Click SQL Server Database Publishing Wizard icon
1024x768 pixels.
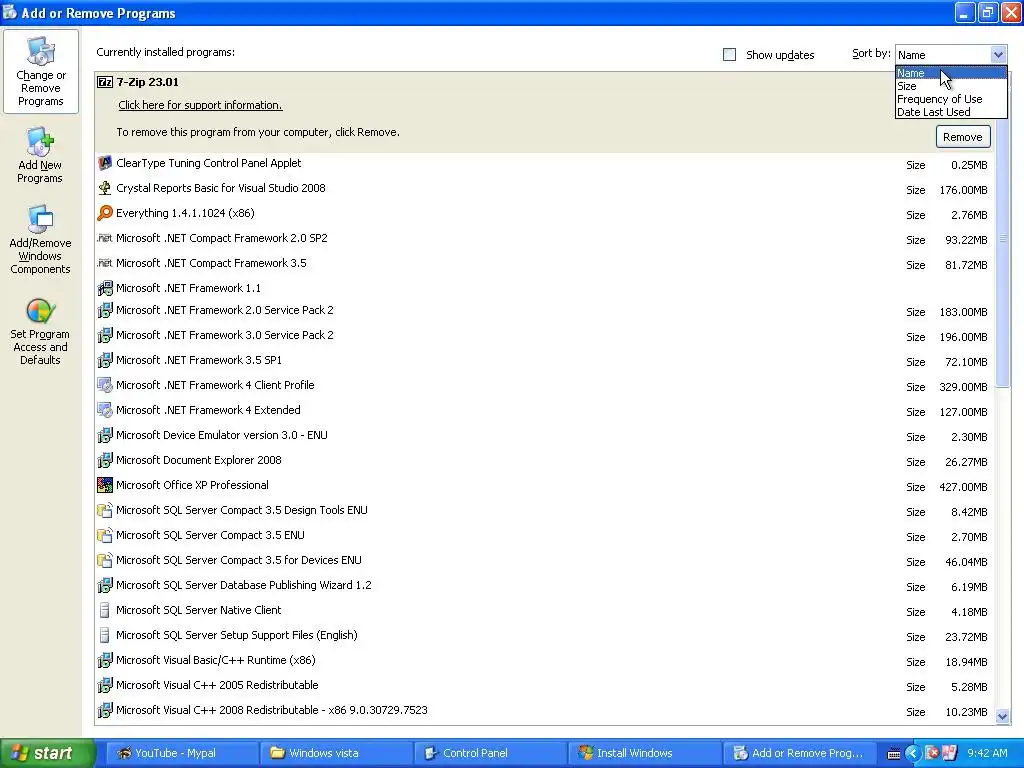coord(104,585)
